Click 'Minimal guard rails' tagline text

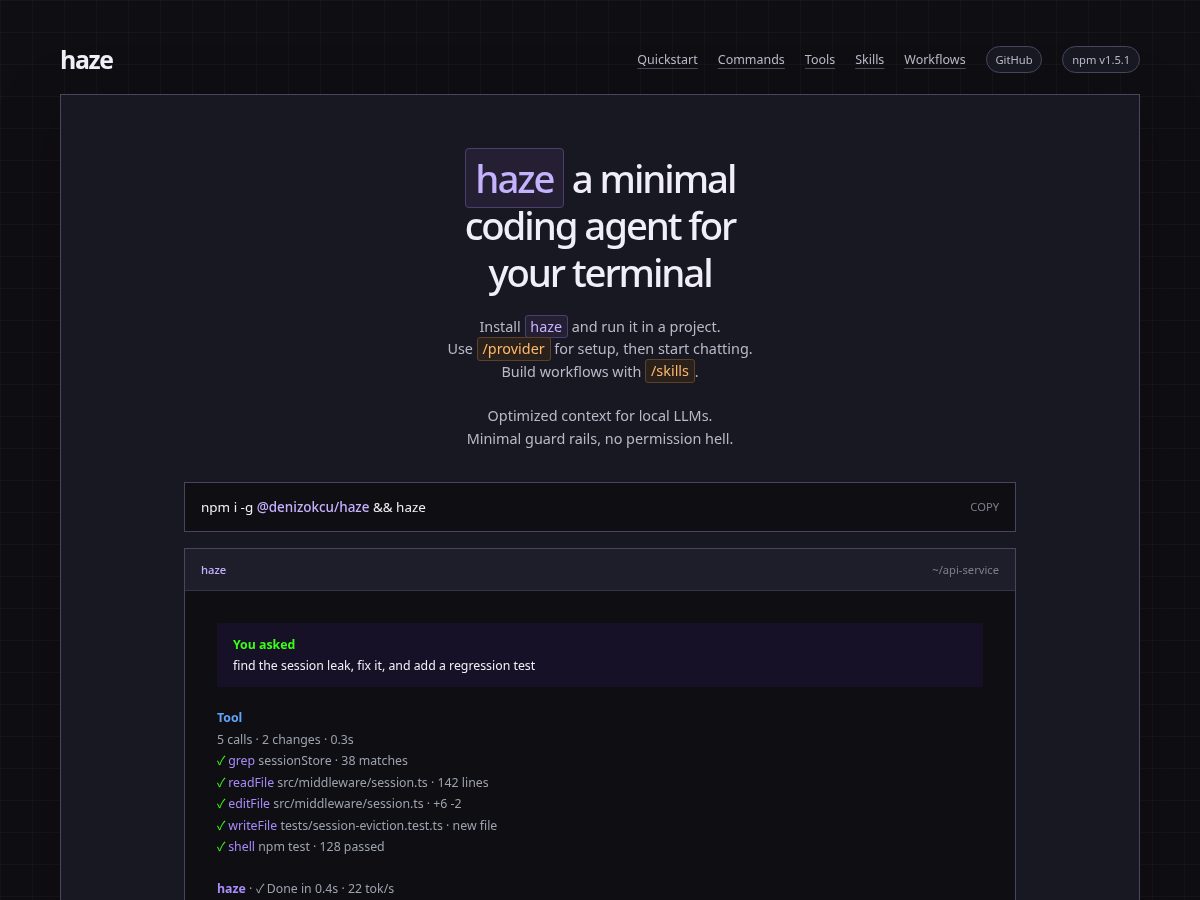(600, 438)
